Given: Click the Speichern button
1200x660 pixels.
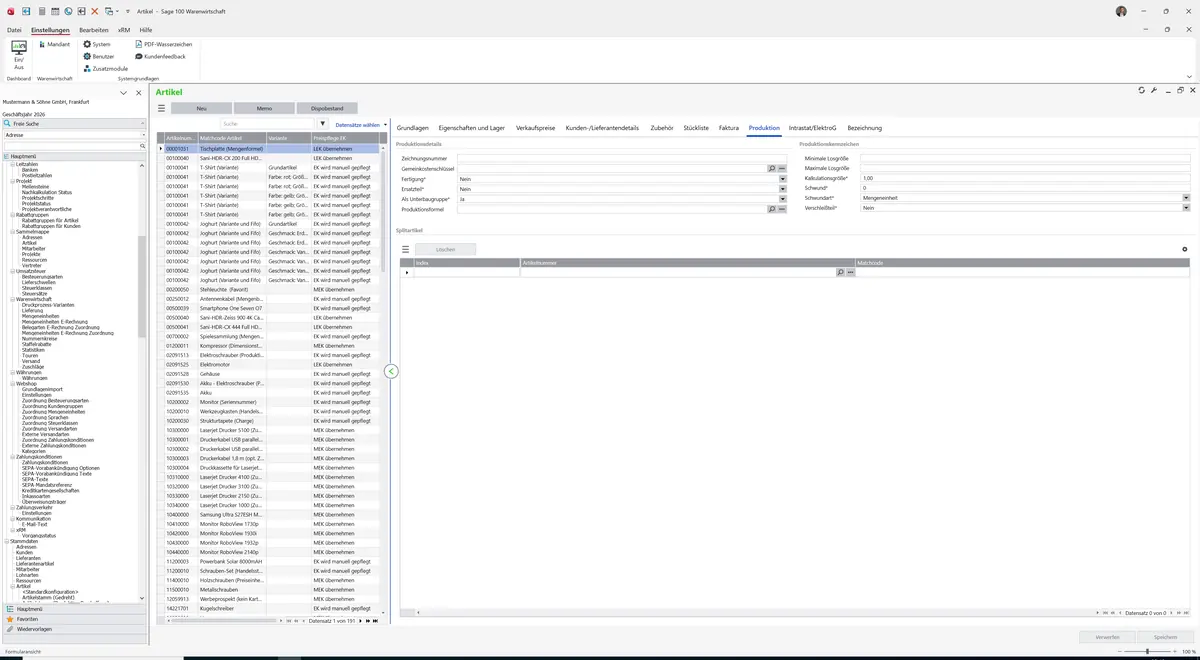Looking at the screenshot, I should (1165, 637).
